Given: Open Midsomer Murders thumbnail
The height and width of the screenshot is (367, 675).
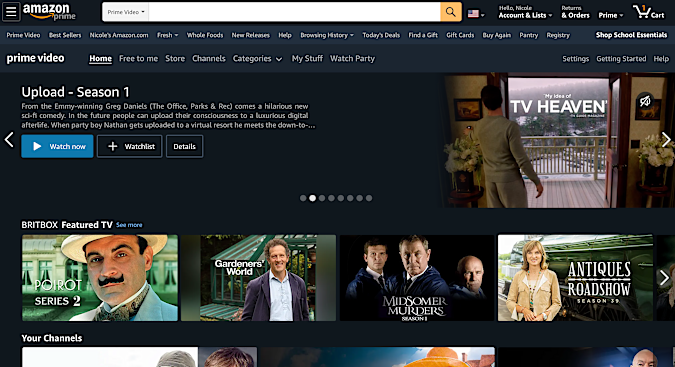Looking at the screenshot, I should 417,278.
